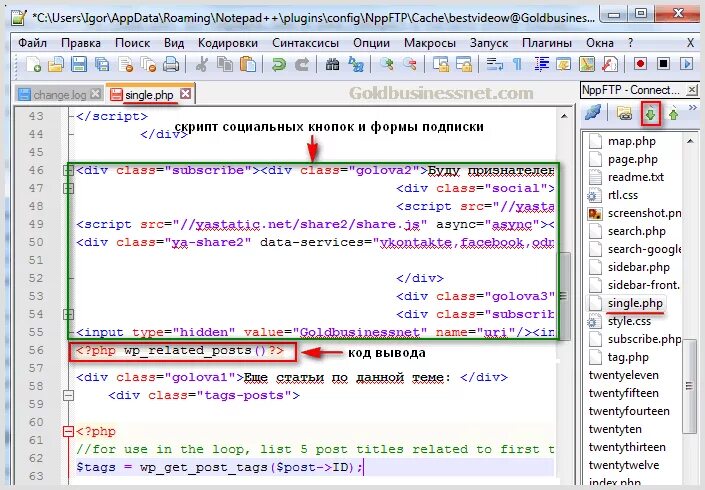Open the Правка menu
Viewport: 705px width, 490px height.
tap(81, 43)
